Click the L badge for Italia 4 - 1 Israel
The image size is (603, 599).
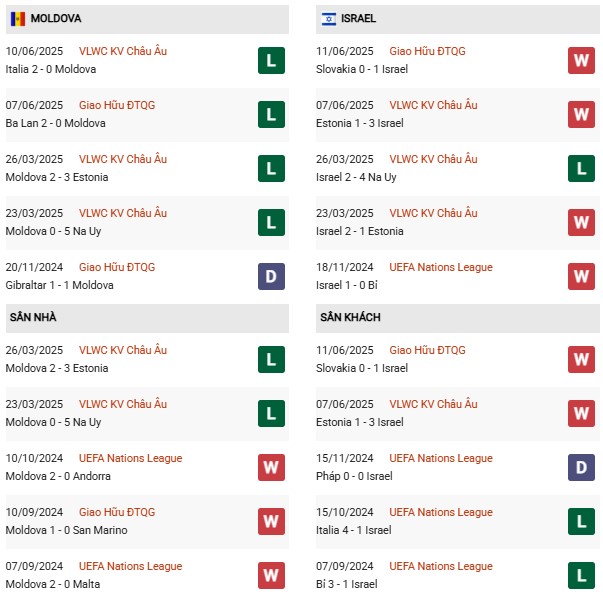[x=581, y=522]
